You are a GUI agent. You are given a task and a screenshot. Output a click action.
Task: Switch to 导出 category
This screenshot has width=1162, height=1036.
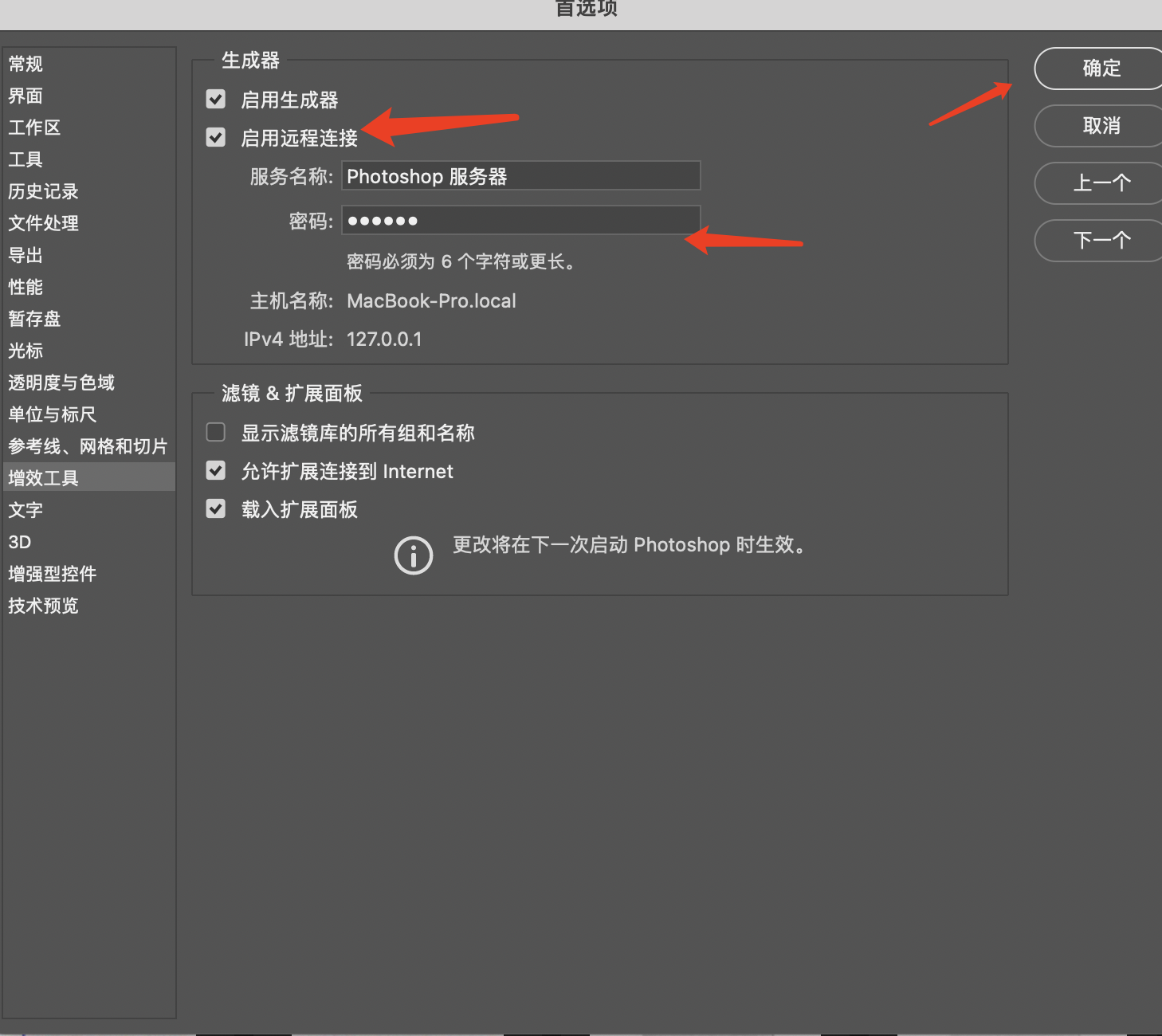pos(89,255)
